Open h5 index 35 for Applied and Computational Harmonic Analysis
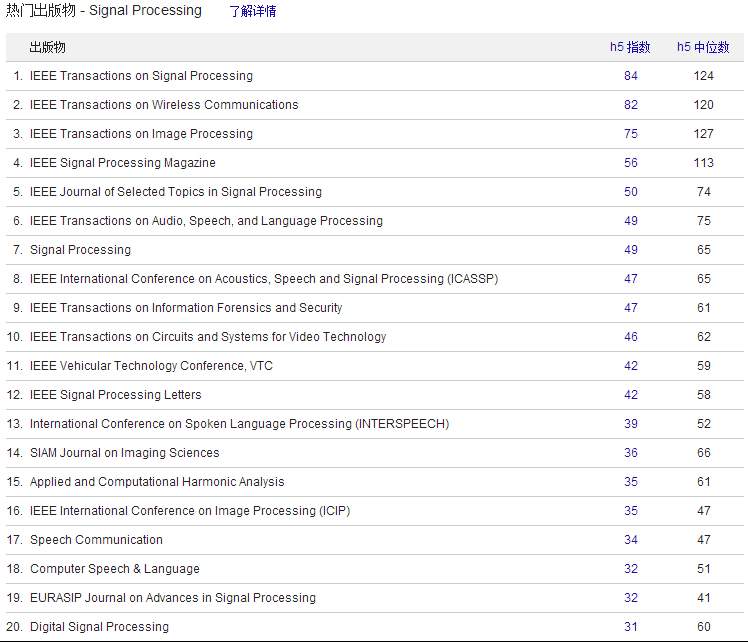Screen dimensions: 748x642 point(631,482)
